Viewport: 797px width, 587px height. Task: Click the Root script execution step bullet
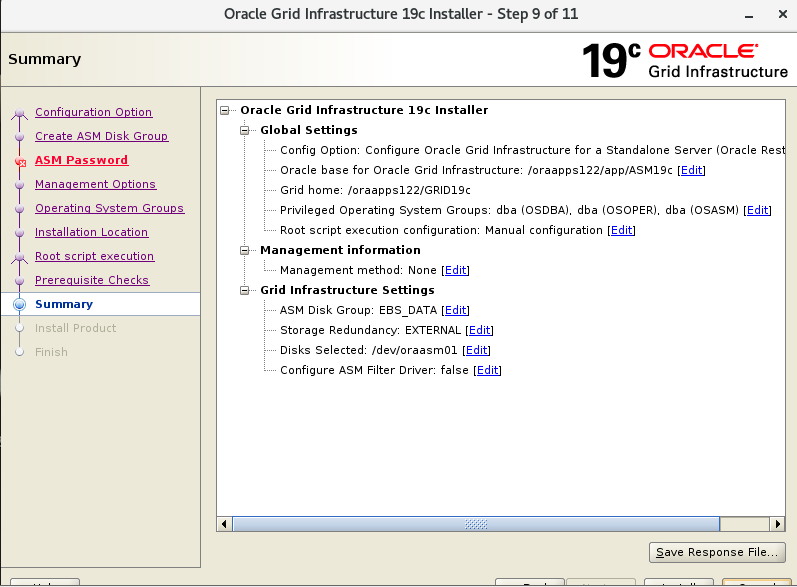[x=19, y=257]
